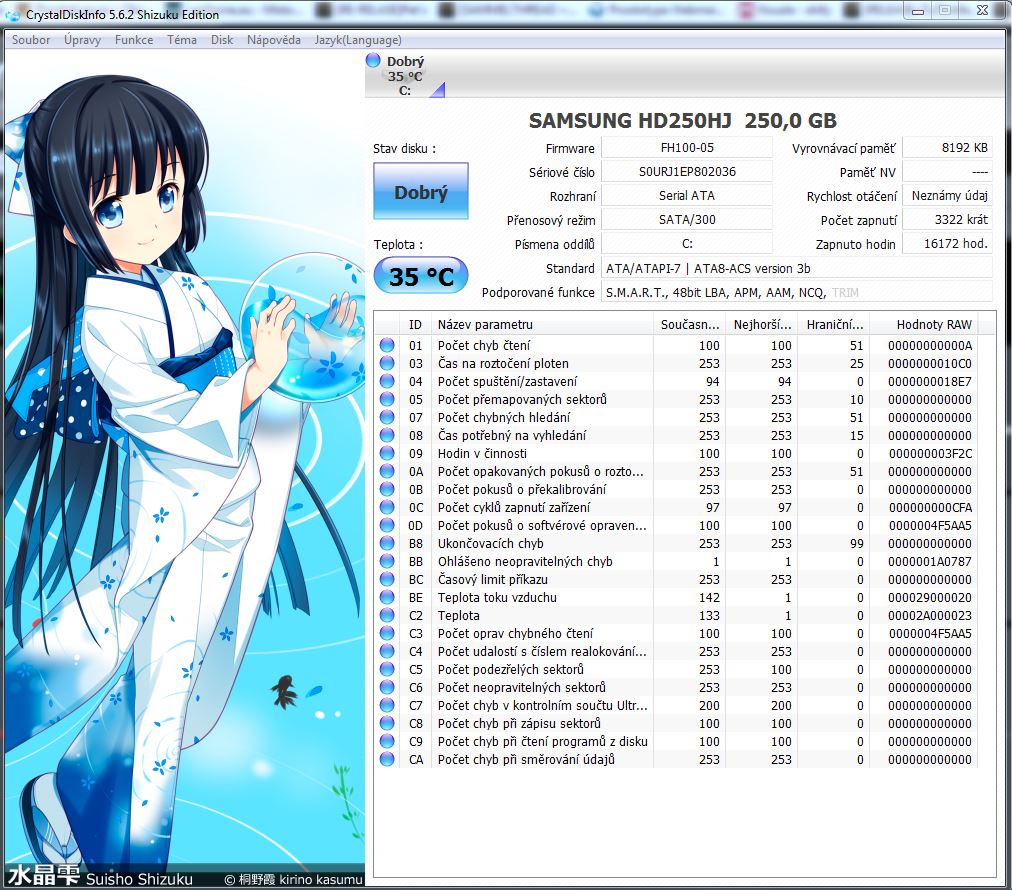Click the serial number field S0URJ1EP802036

687,172
